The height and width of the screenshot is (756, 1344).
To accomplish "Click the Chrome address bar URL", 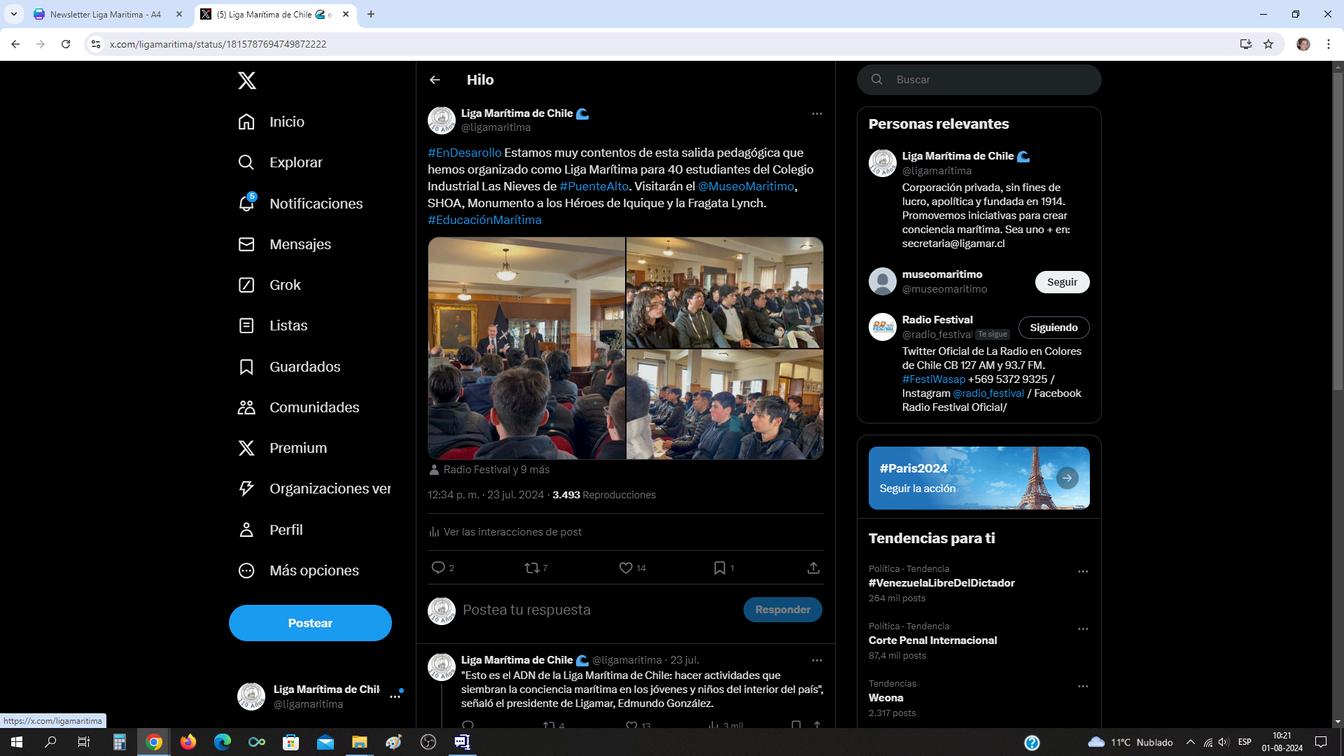I will [218, 44].
